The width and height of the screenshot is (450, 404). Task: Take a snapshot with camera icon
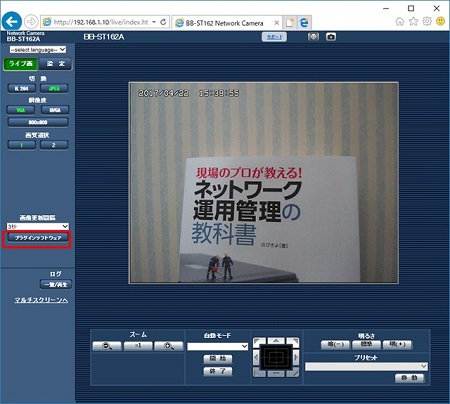[x=331, y=37]
